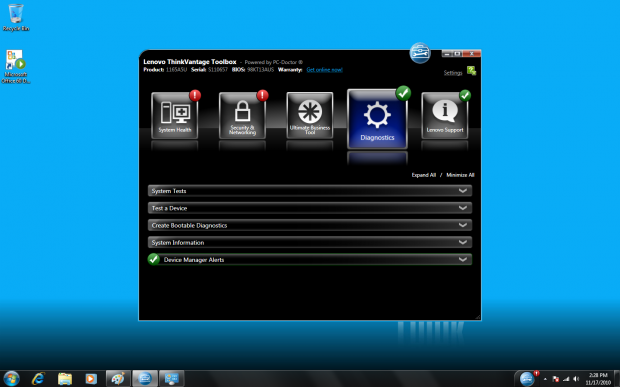Screen dimensions: 620x387
Task: Show hidden tray icons arrow
Action: point(545,379)
